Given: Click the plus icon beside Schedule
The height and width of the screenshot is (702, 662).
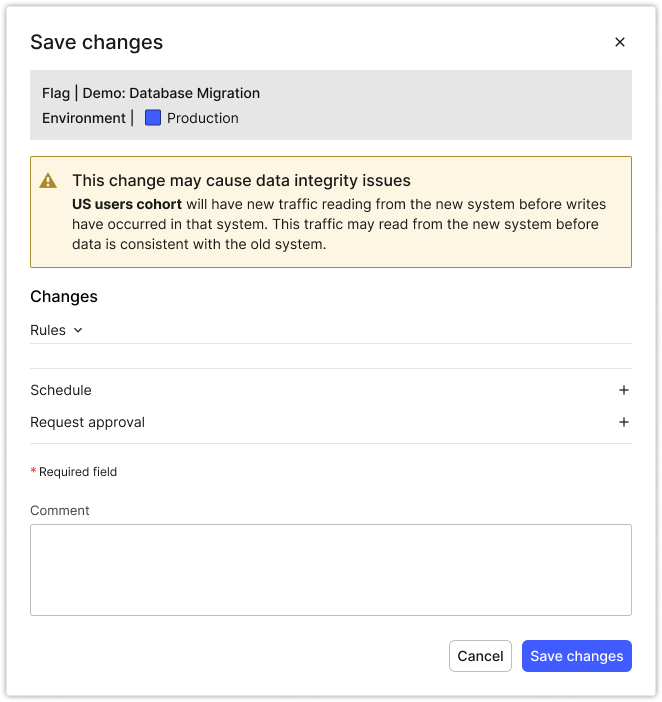Looking at the screenshot, I should [x=623, y=390].
